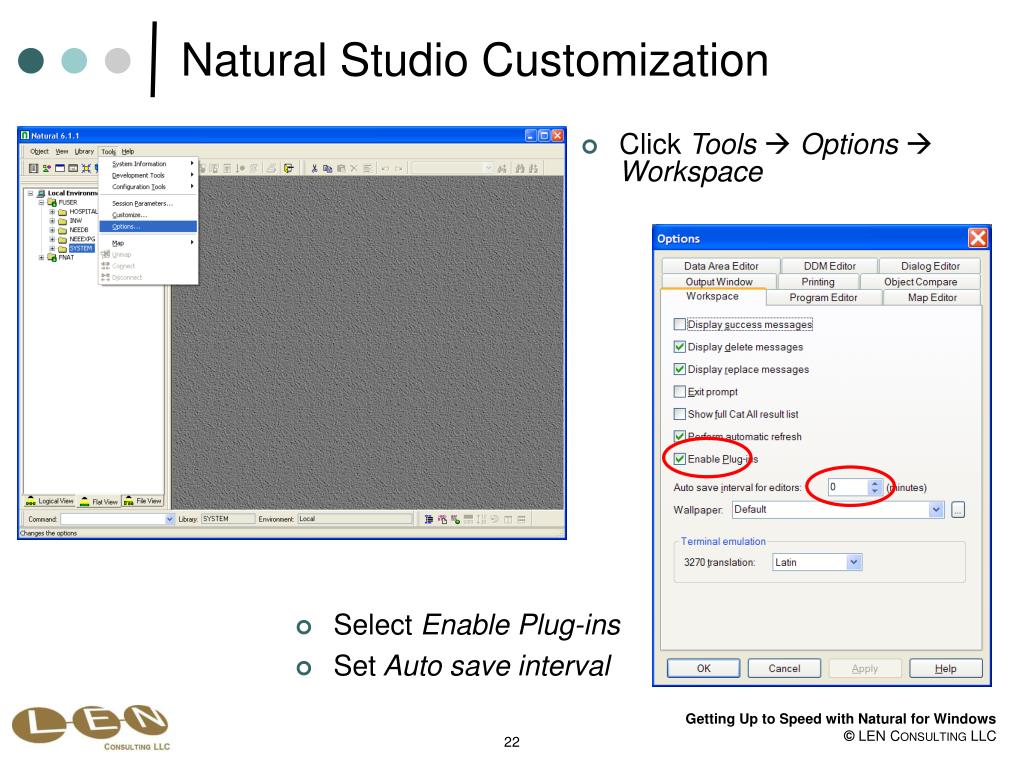Switch to the Map Editor tab

[x=932, y=298]
